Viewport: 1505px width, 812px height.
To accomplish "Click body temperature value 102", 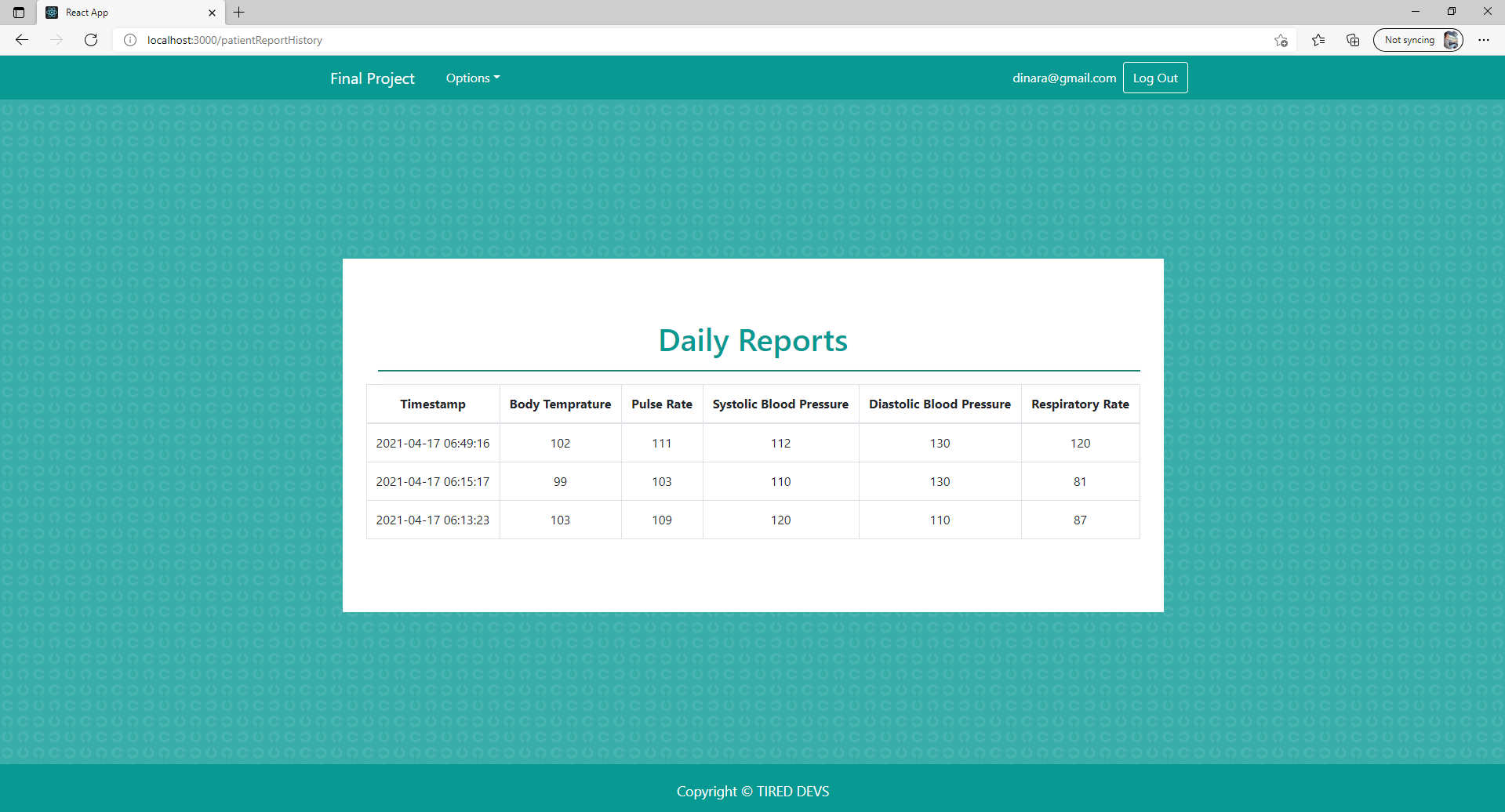I will (560, 444).
